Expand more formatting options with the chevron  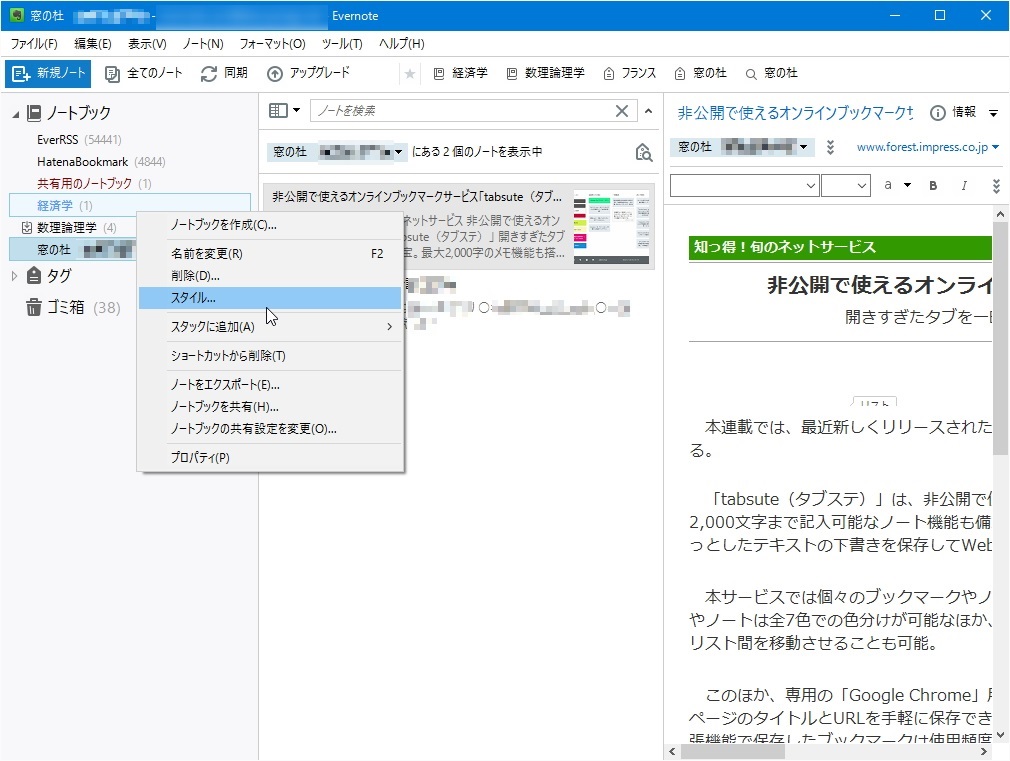(995, 186)
